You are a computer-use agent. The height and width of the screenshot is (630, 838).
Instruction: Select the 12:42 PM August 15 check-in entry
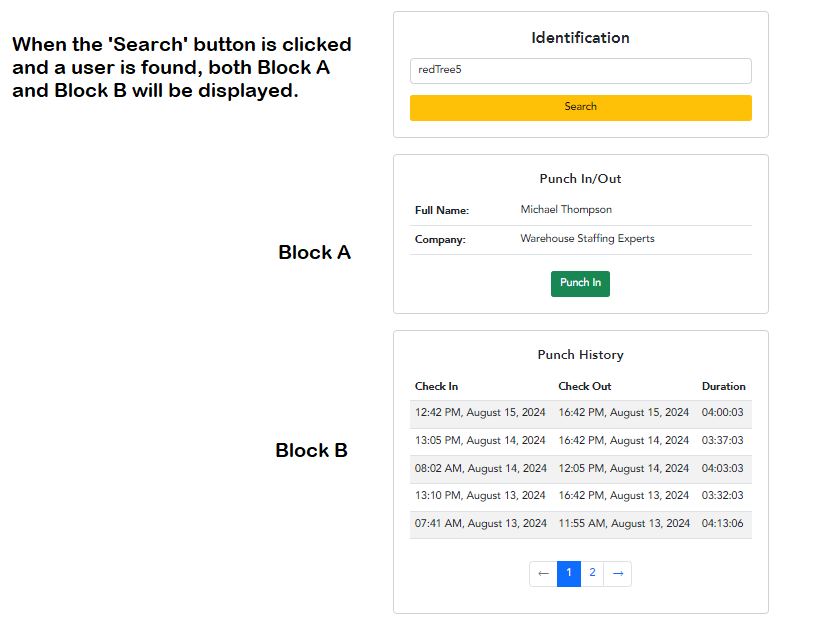tap(480, 413)
